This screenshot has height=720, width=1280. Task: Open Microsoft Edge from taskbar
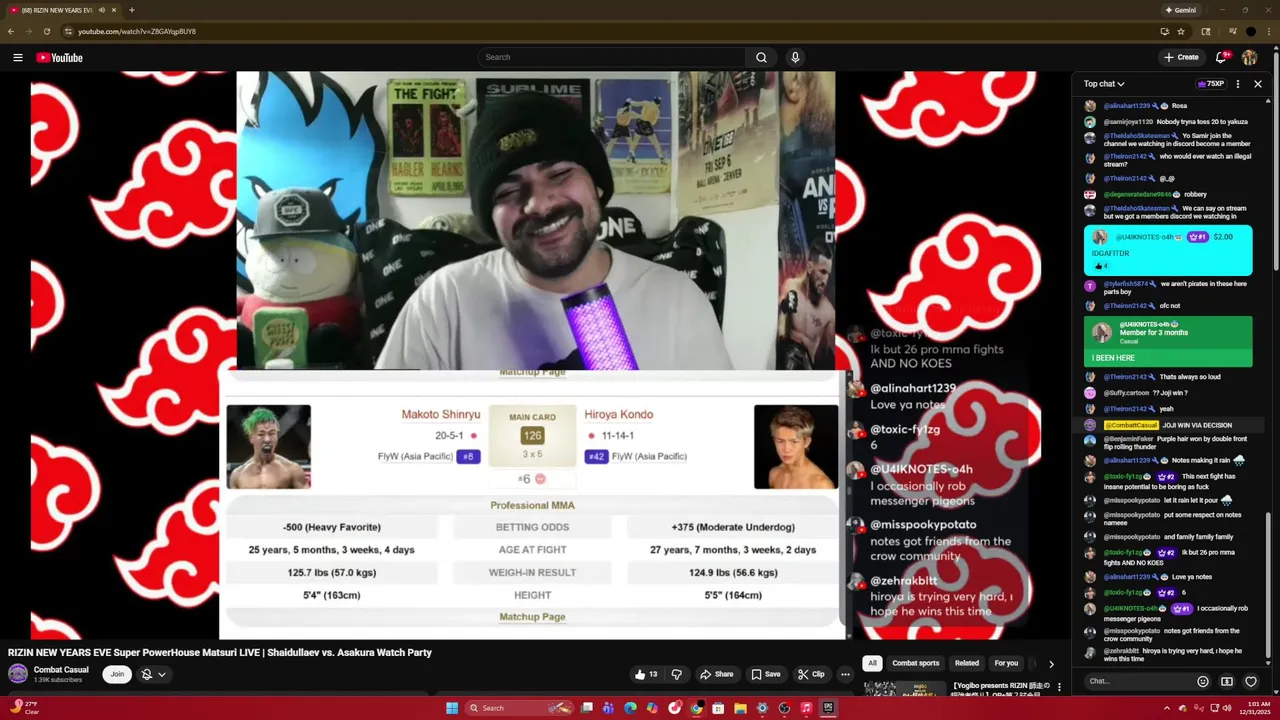pyautogui.click(x=630, y=708)
